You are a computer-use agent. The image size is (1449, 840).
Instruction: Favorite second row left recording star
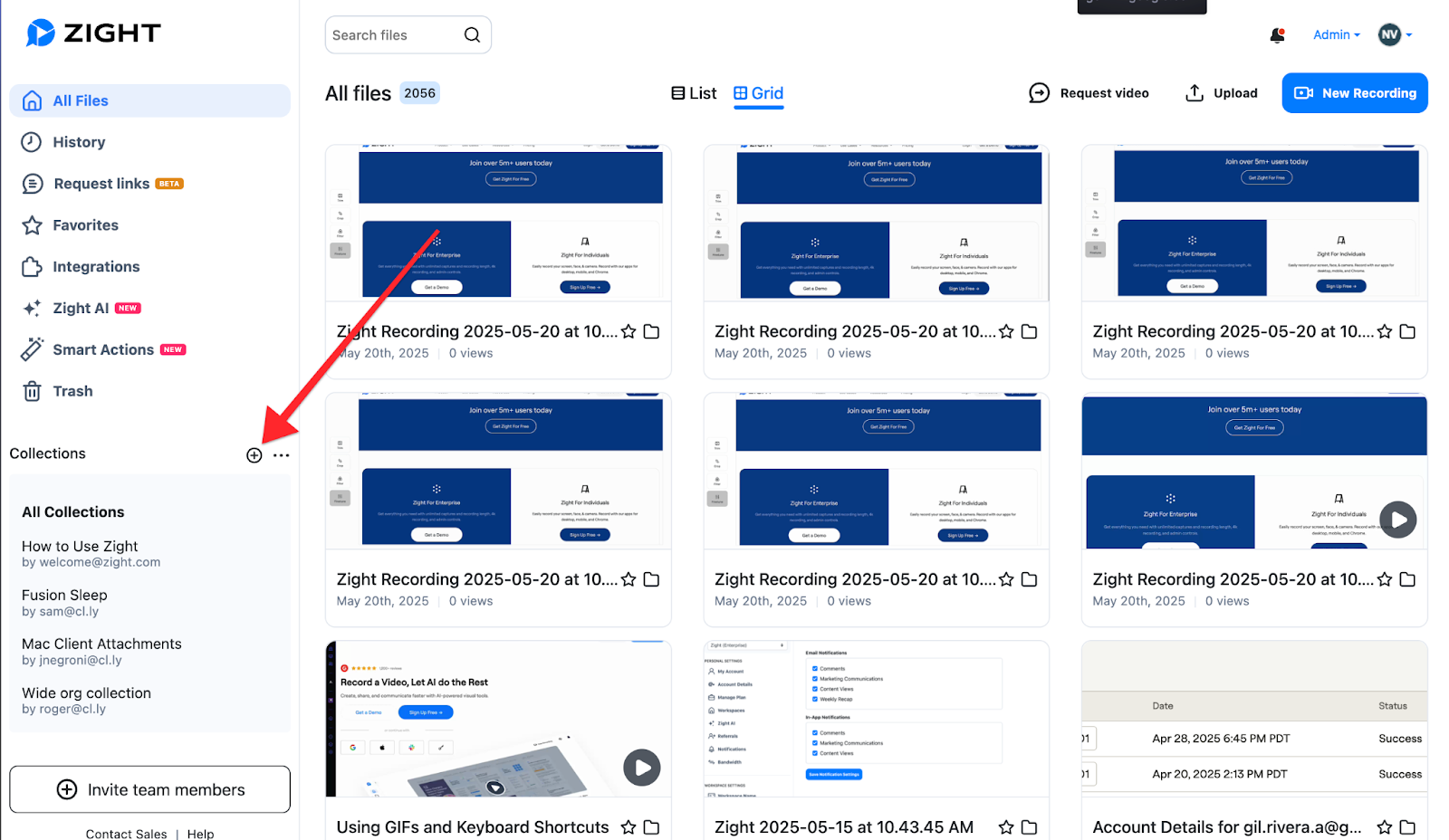(x=629, y=579)
